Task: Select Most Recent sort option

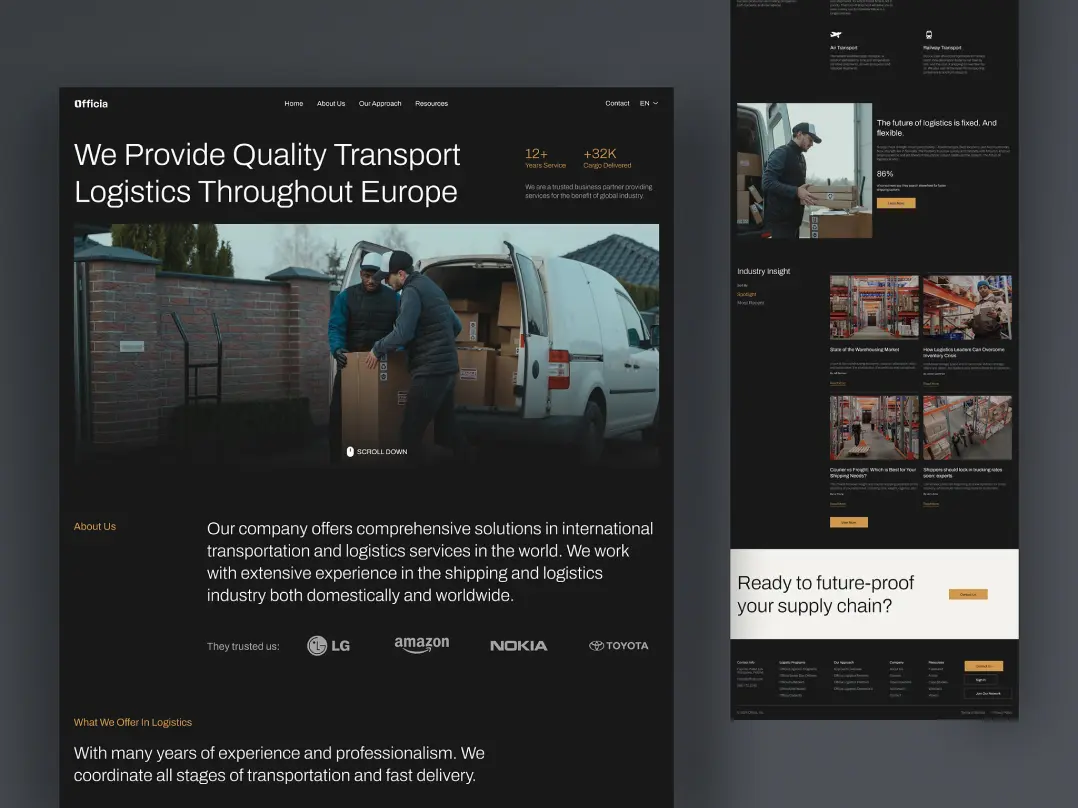Action: click(x=750, y=303)
